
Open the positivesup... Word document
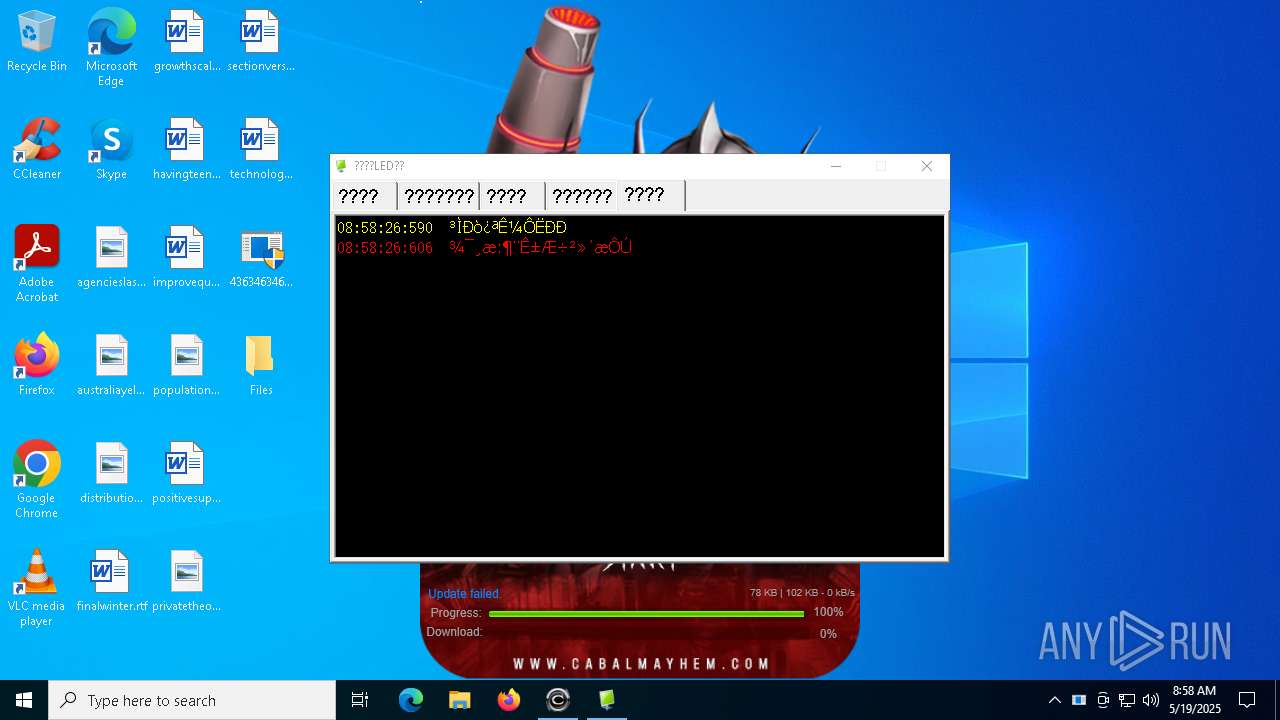click(186, 473)
